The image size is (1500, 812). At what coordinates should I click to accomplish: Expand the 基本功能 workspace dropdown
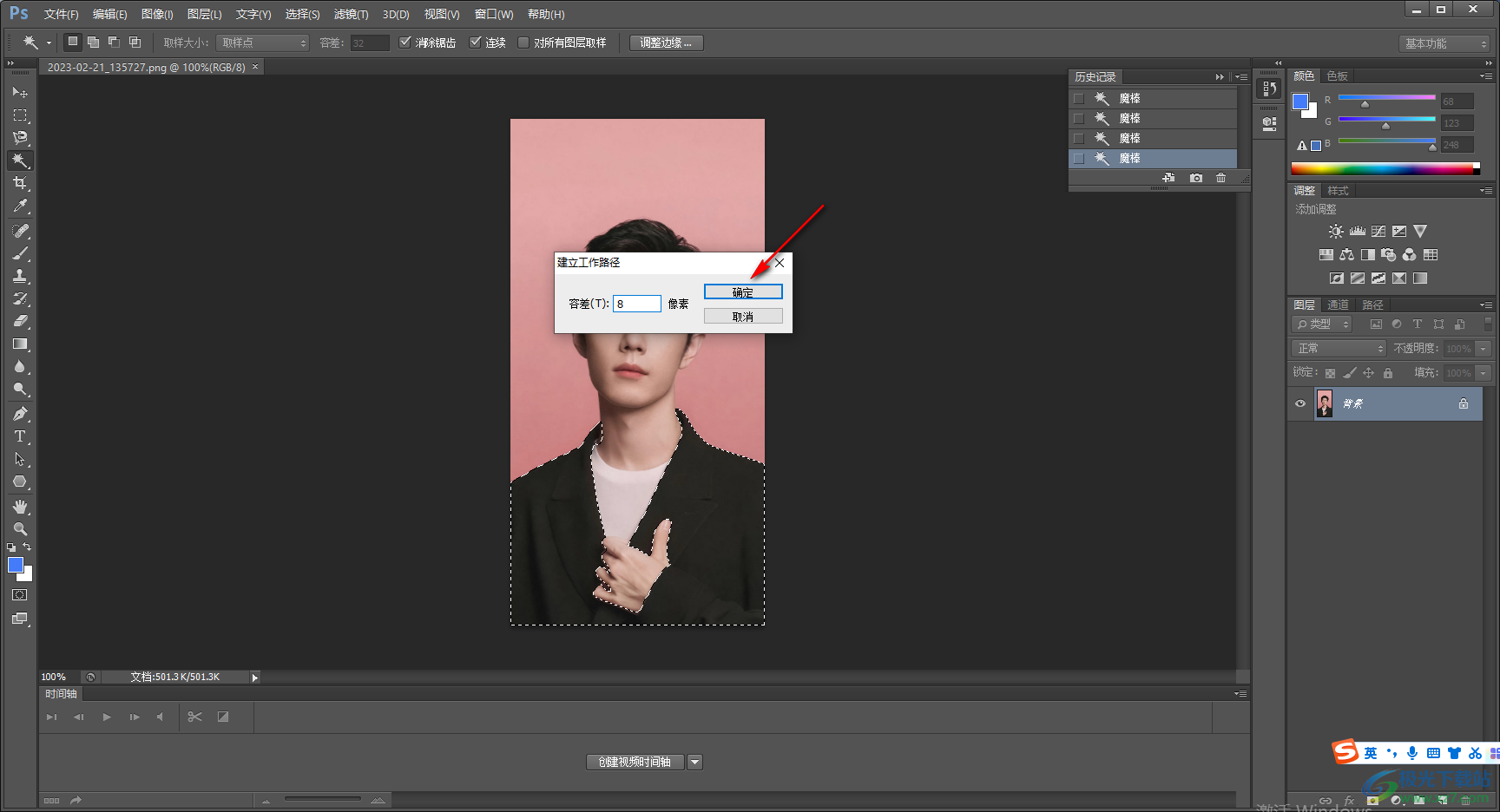pos(1444,43)
